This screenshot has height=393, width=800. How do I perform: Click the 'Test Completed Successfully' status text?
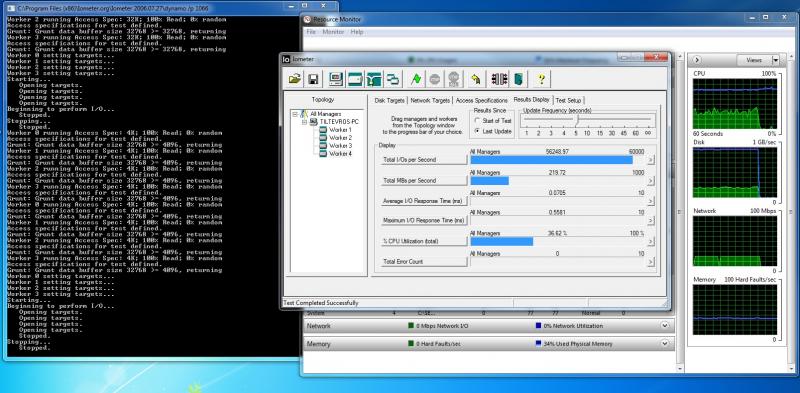point(321,303)
